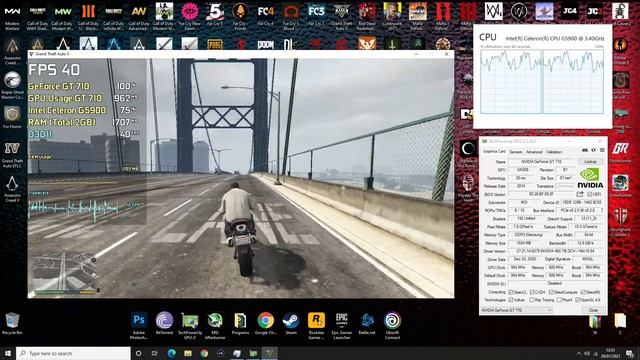
Task: Open the GPU-Z hamburger menu
Action: 602,151
